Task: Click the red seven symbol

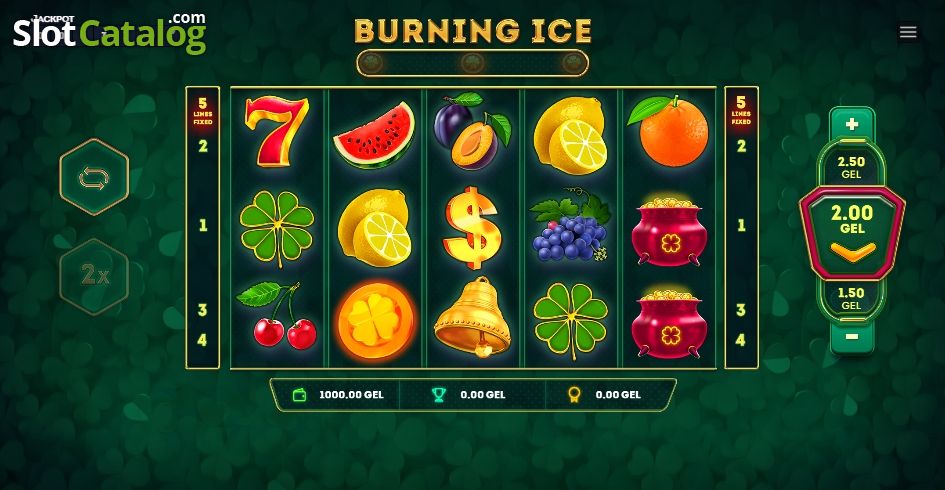Action: coord(277,131)
